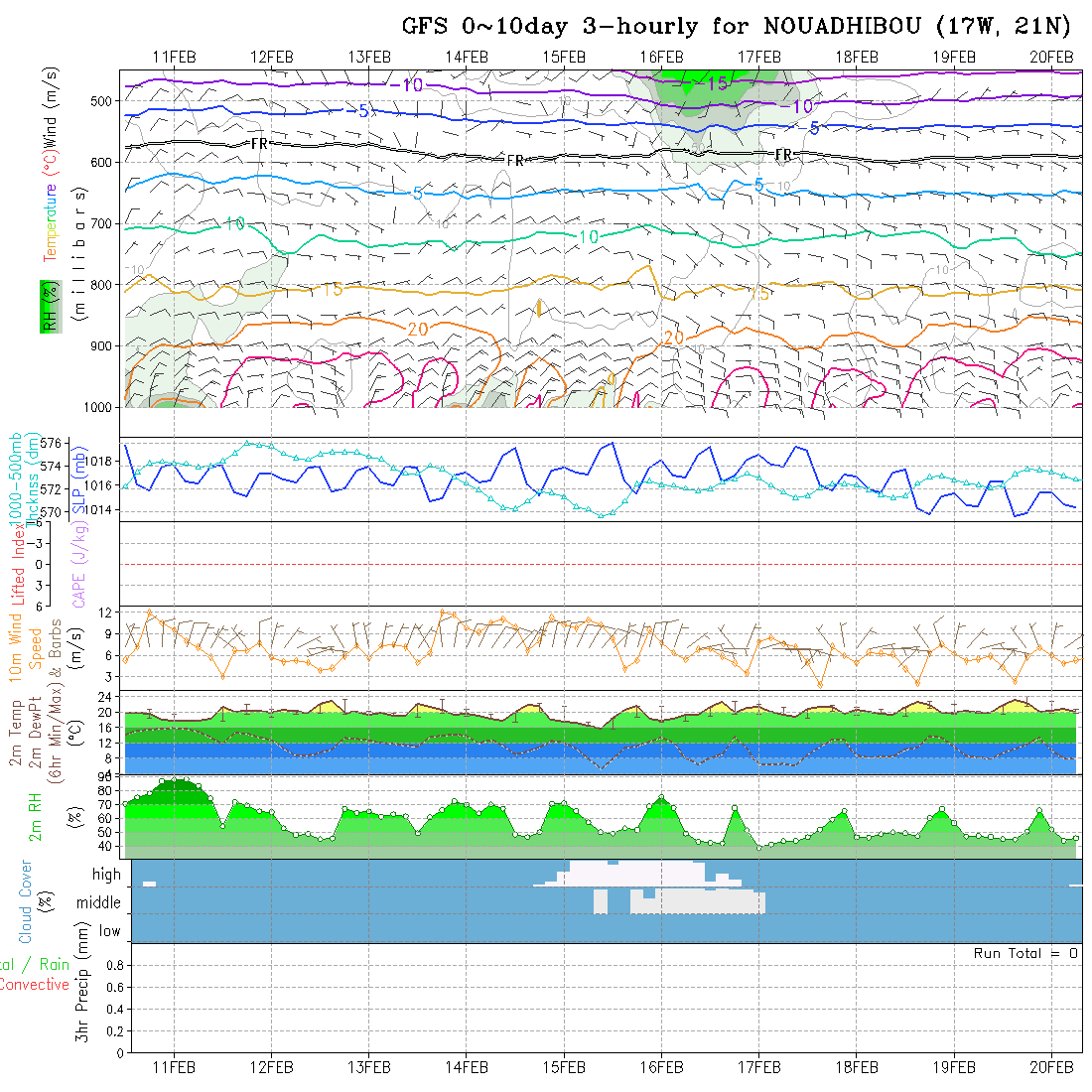
Task: Click the 20FEB label on bottom axis
Action: pos(1051,1067)
